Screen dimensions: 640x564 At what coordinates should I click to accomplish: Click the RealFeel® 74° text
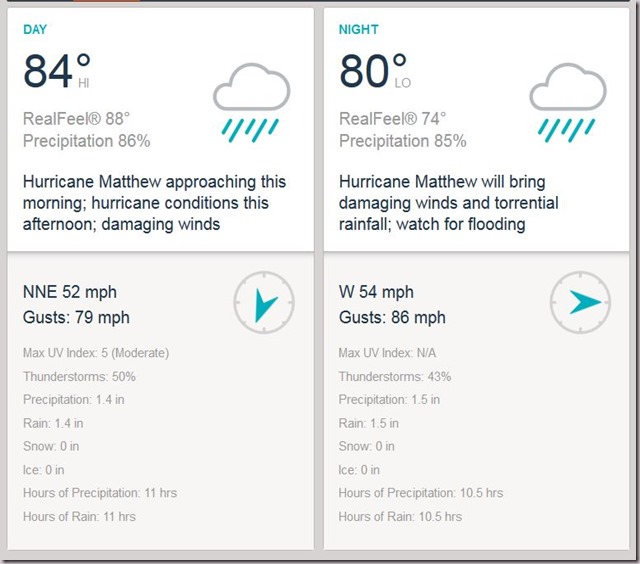393,119
